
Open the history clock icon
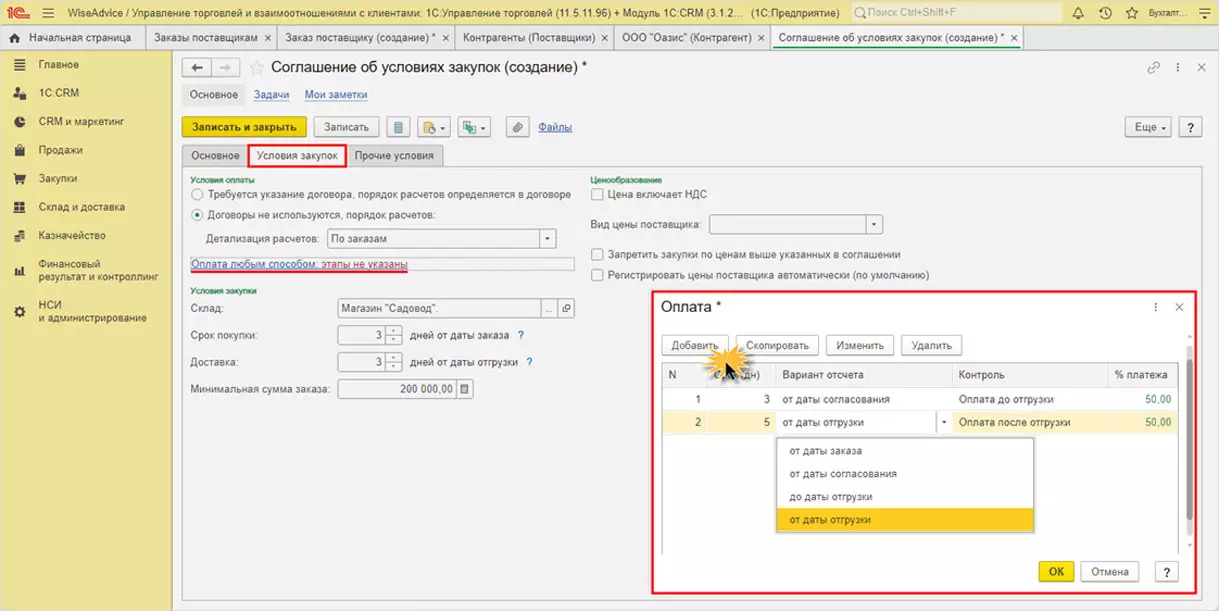click(1106, 12)
